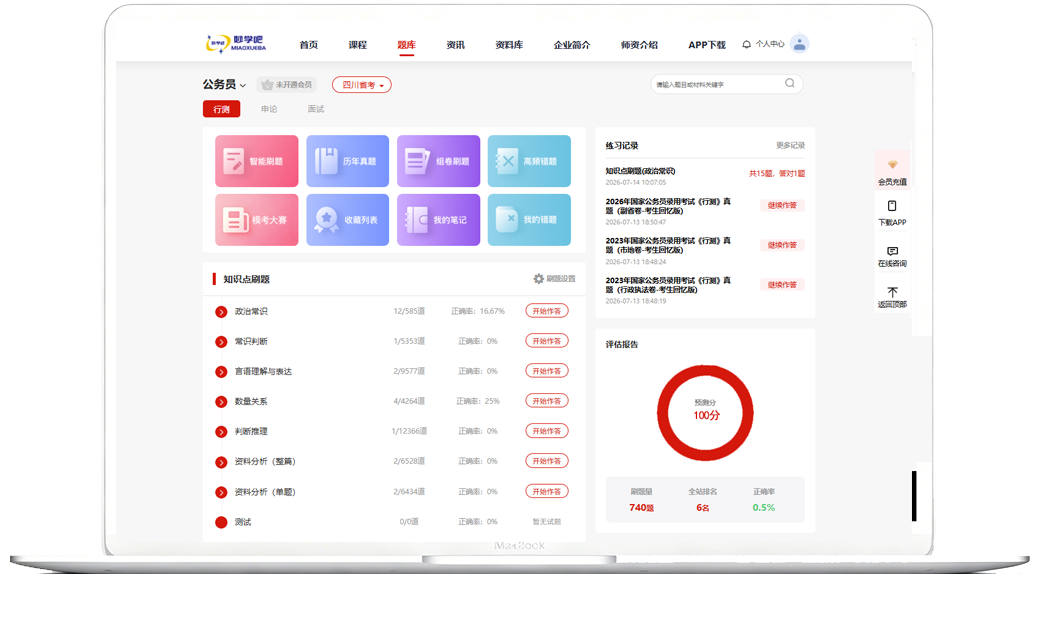Open the 高频错题 tile
1038x625 pixels.
click(x=529, y=161)
